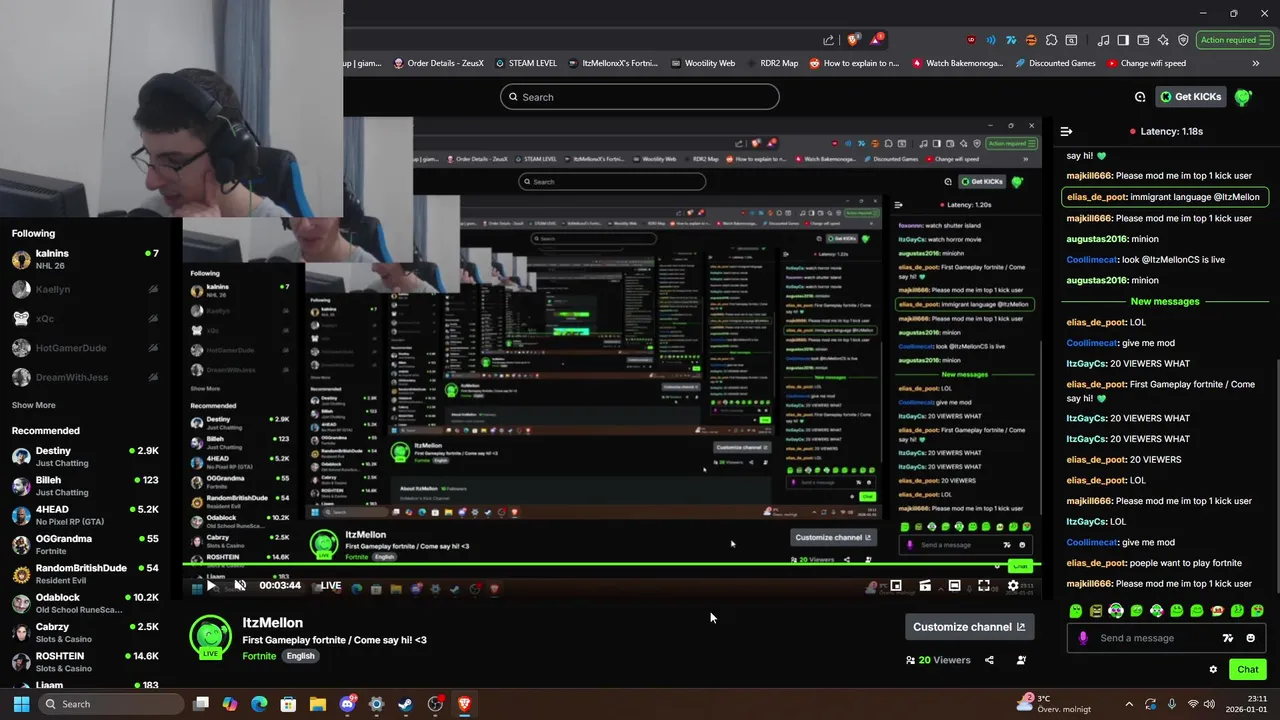Click the Brave VPN shield icon
Screen dimensions: 1280x720
click(x=1183, y=40)
